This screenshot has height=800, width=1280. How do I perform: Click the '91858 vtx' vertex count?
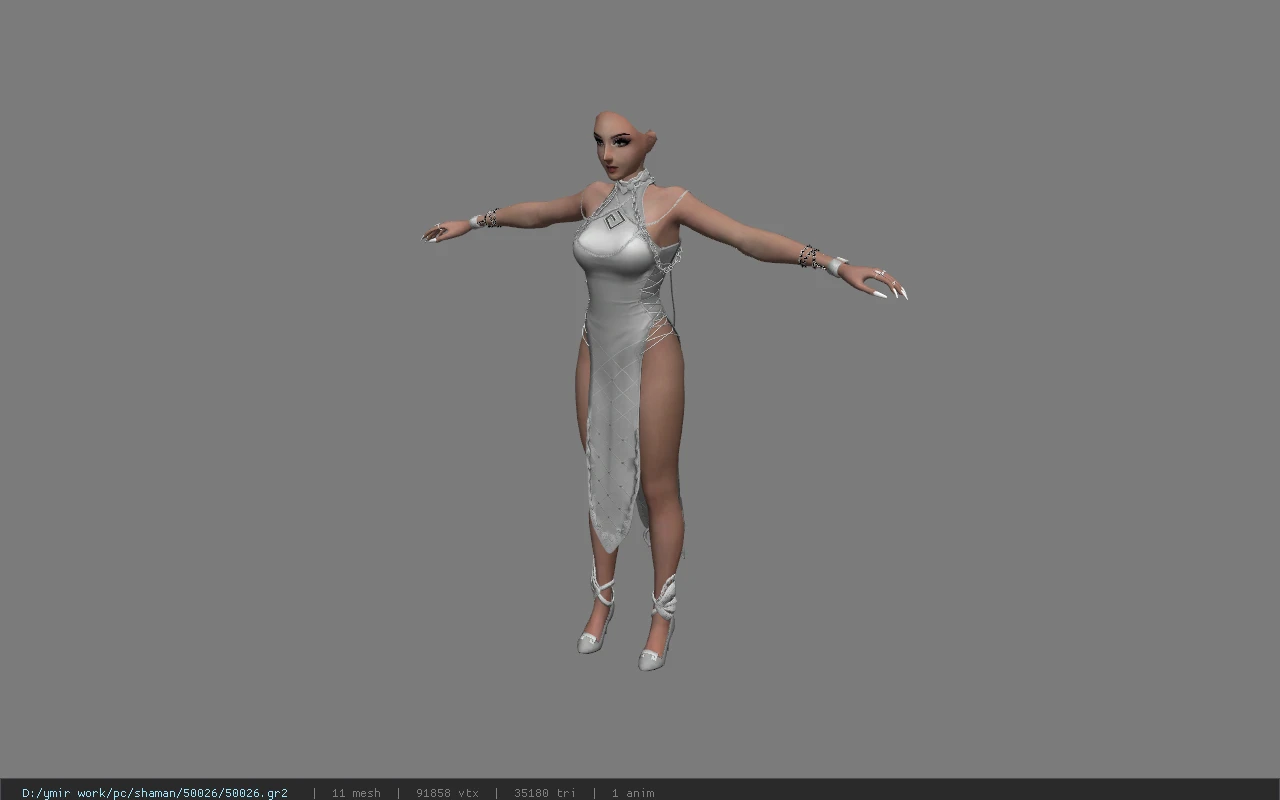[447, 793]
